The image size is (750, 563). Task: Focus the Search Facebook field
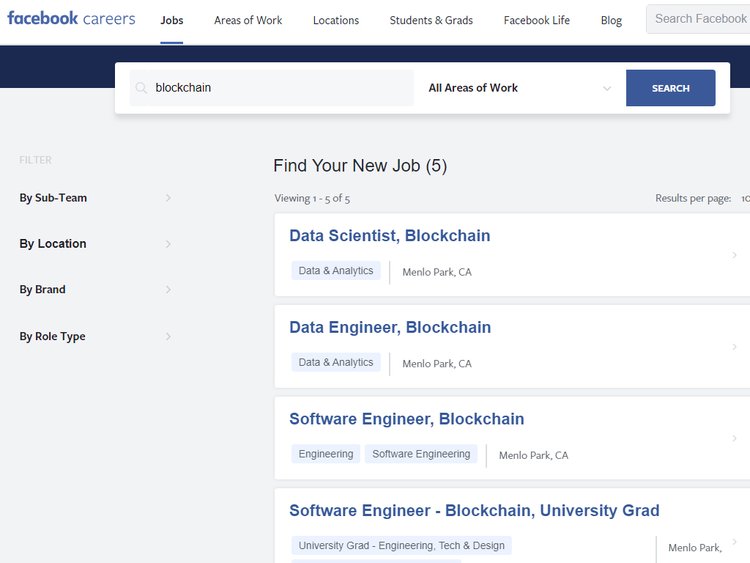pyautogui.click(x=698, y=19)
